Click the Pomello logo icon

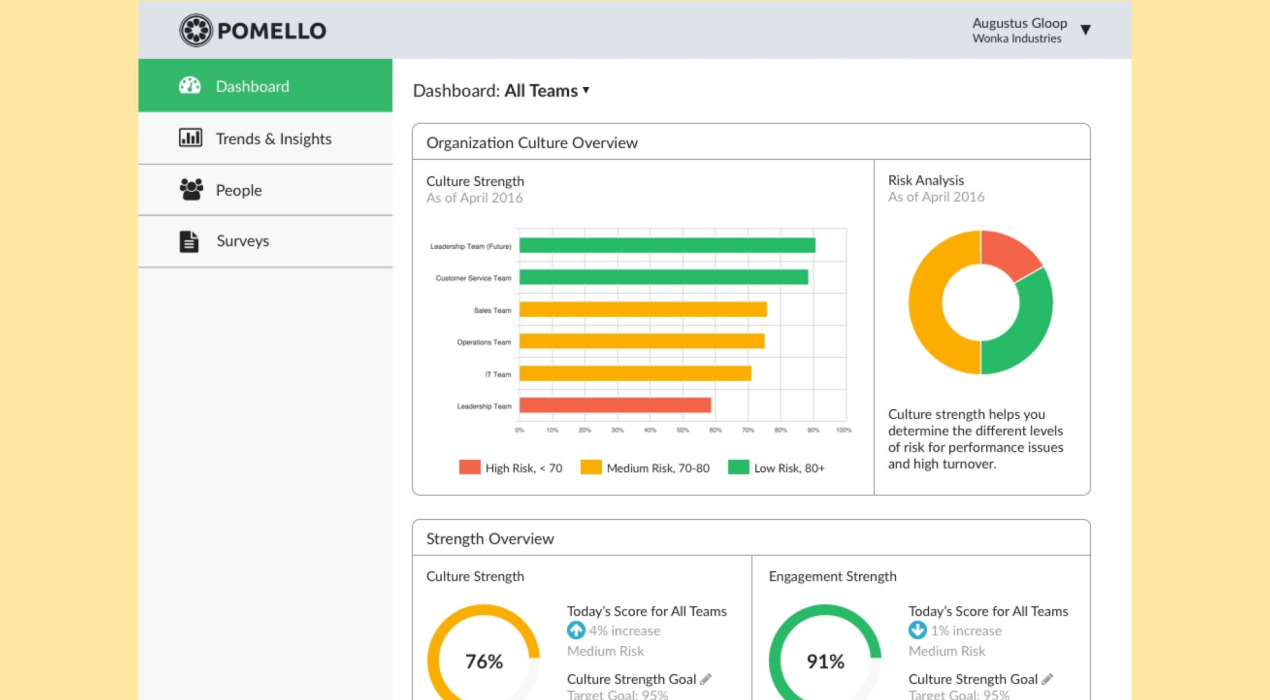(196, 30)
